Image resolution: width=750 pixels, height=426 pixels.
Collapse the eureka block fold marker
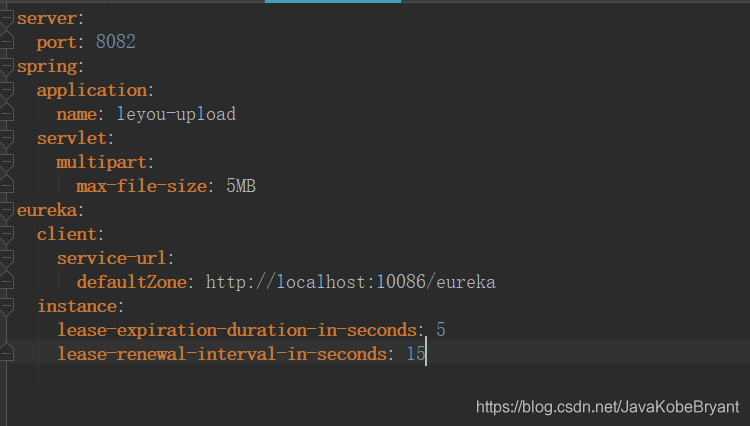coord(6,211)
